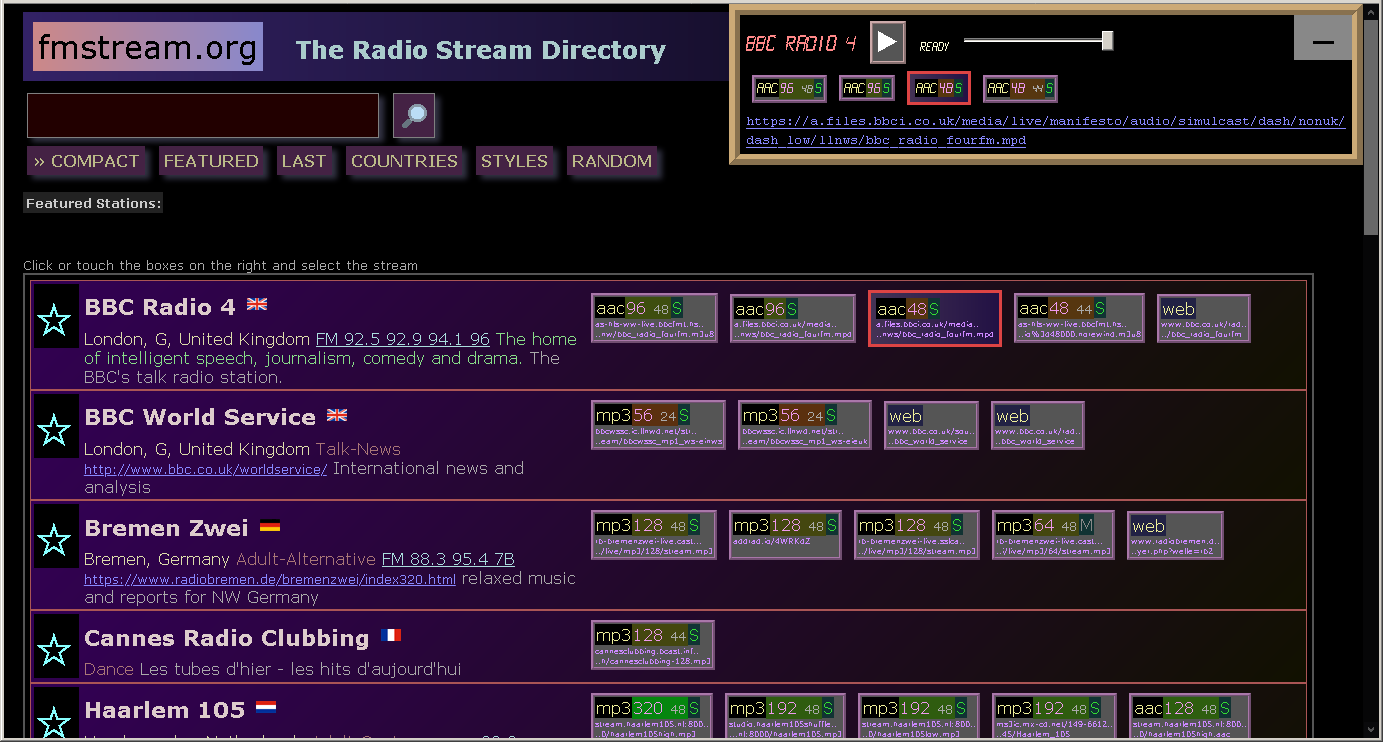The height and width of the screenshot is (742, 1383).
Task: Browse stations by STYLES
Action: [514, 161]
